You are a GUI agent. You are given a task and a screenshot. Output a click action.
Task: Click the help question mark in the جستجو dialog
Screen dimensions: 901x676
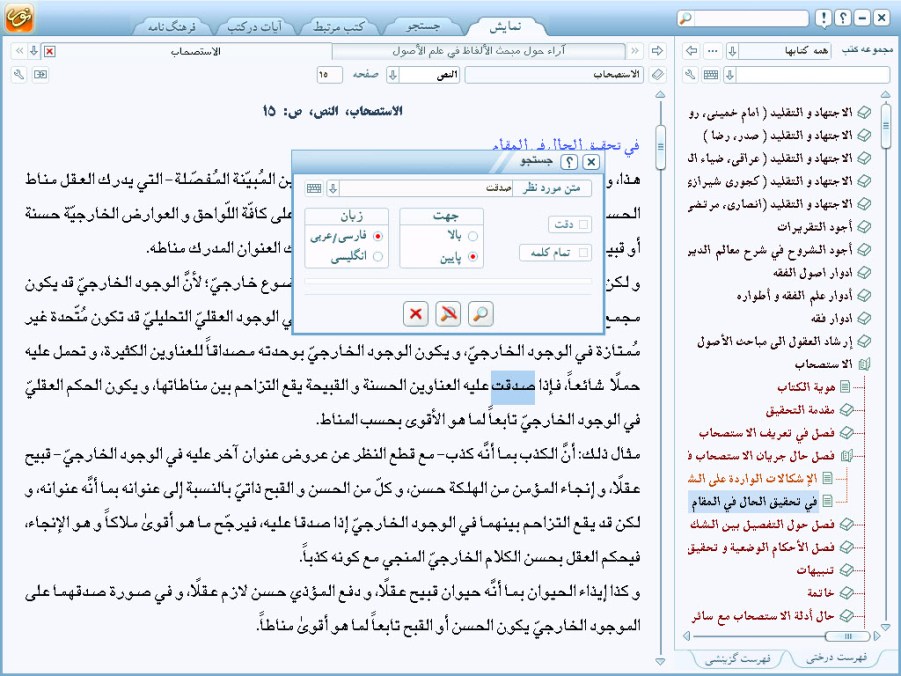click(569, 162)
